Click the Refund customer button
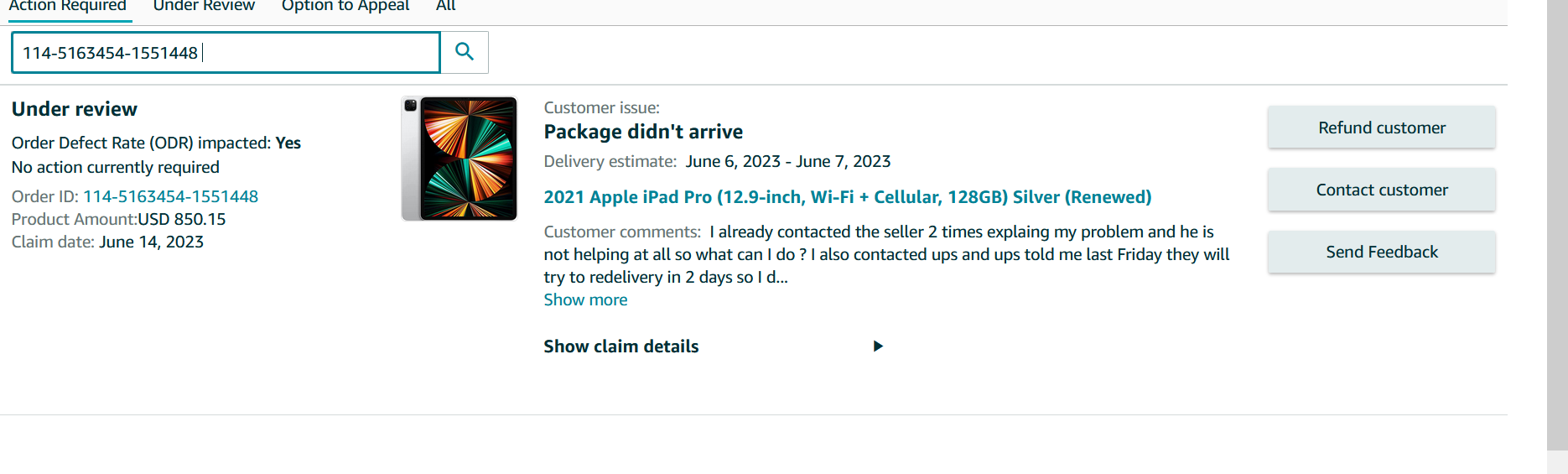This screenshot has width=1568, height=474. click(1381, 128)
